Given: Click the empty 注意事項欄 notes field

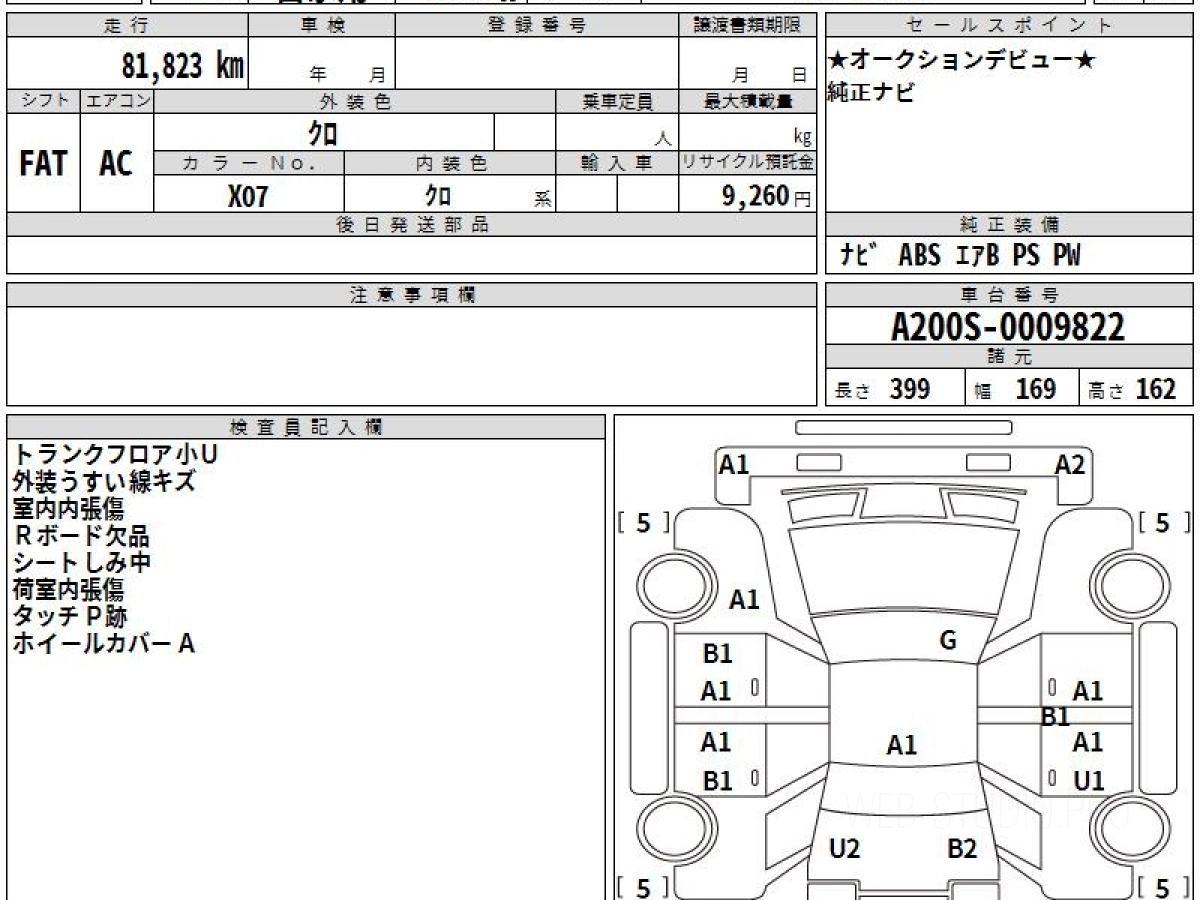Looking at the screenshot, I should (412, 356).
